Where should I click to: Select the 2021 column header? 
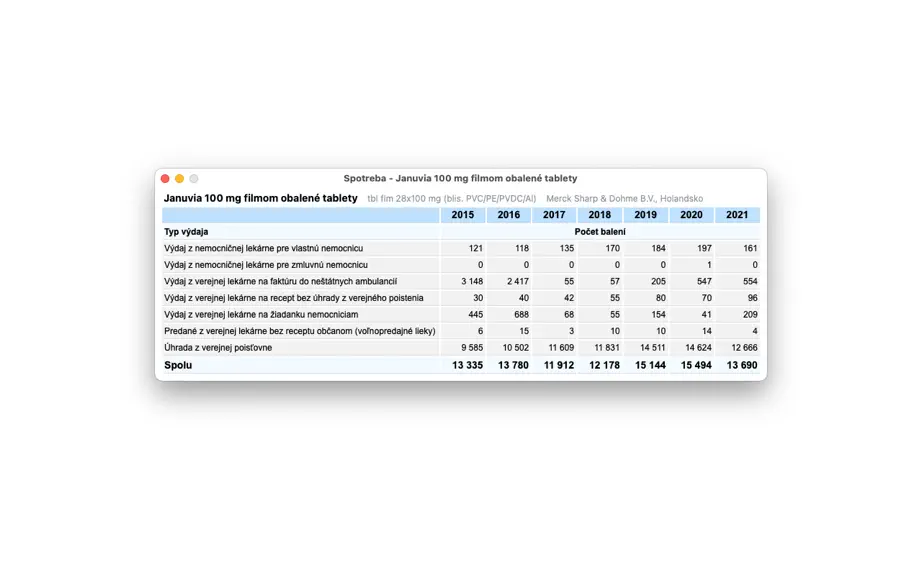(x=737, y=215)
